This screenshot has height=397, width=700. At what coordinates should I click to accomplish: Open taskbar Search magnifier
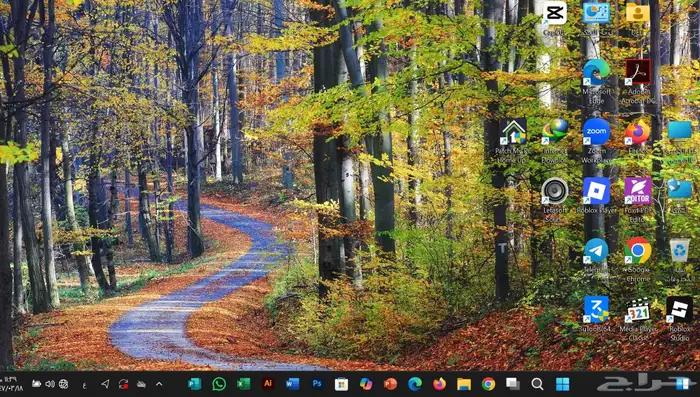(x=538, y=384)
